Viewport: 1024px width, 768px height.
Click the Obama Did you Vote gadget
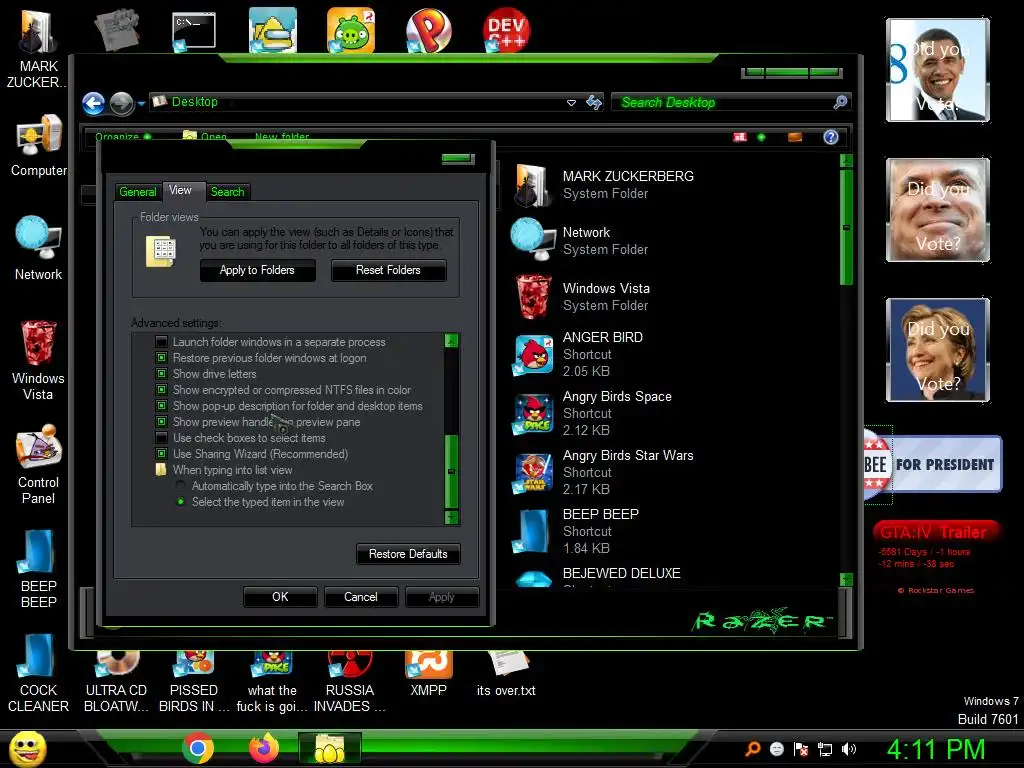(x=938, y=70)
